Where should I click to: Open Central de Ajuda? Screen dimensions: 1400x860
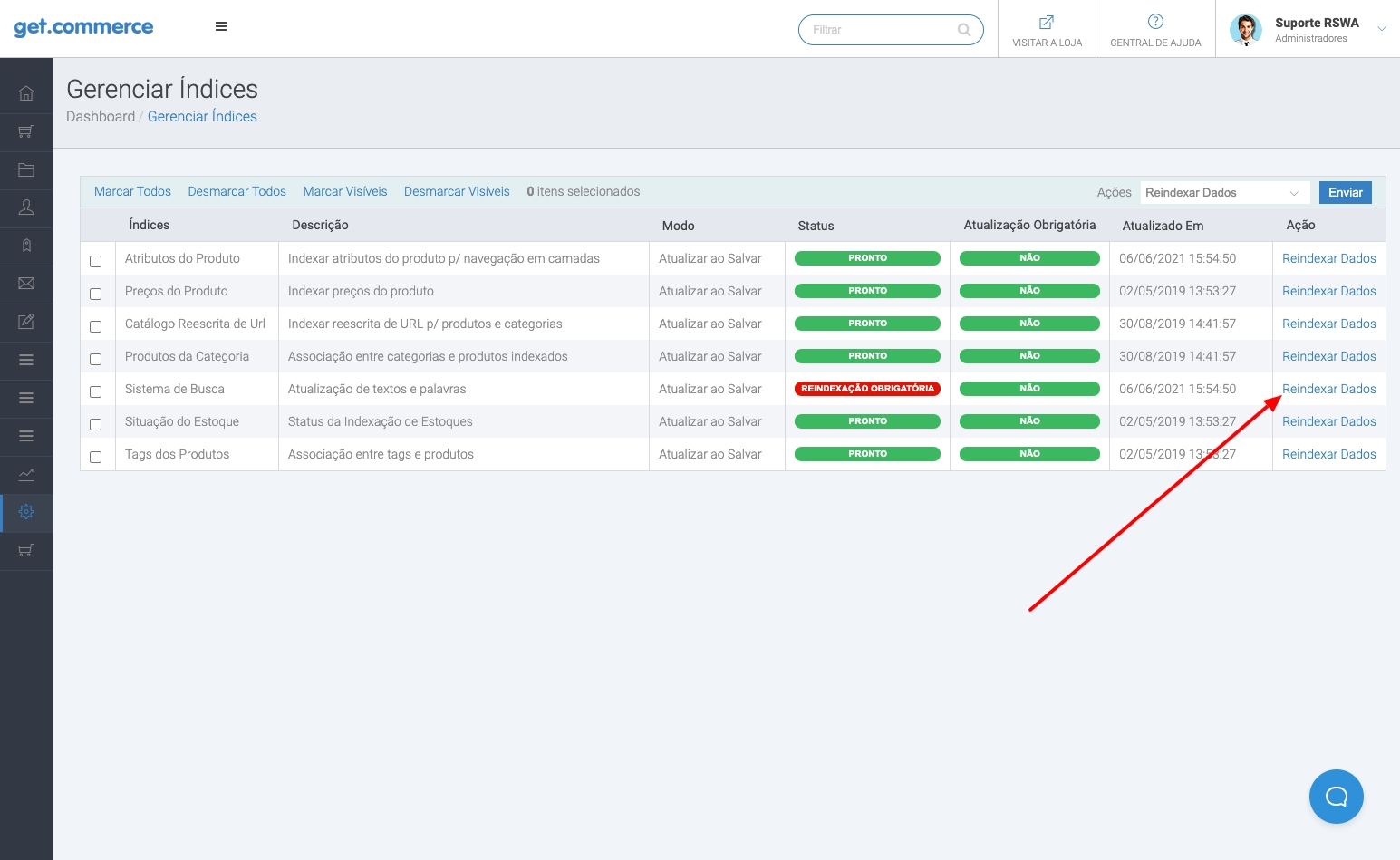click(1155, 30)
